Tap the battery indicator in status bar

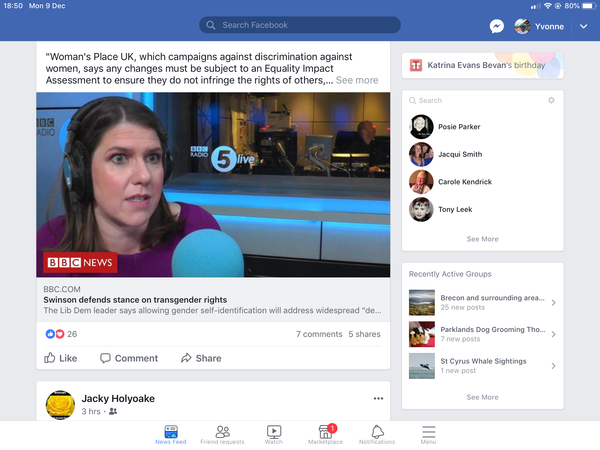(589, 6)
